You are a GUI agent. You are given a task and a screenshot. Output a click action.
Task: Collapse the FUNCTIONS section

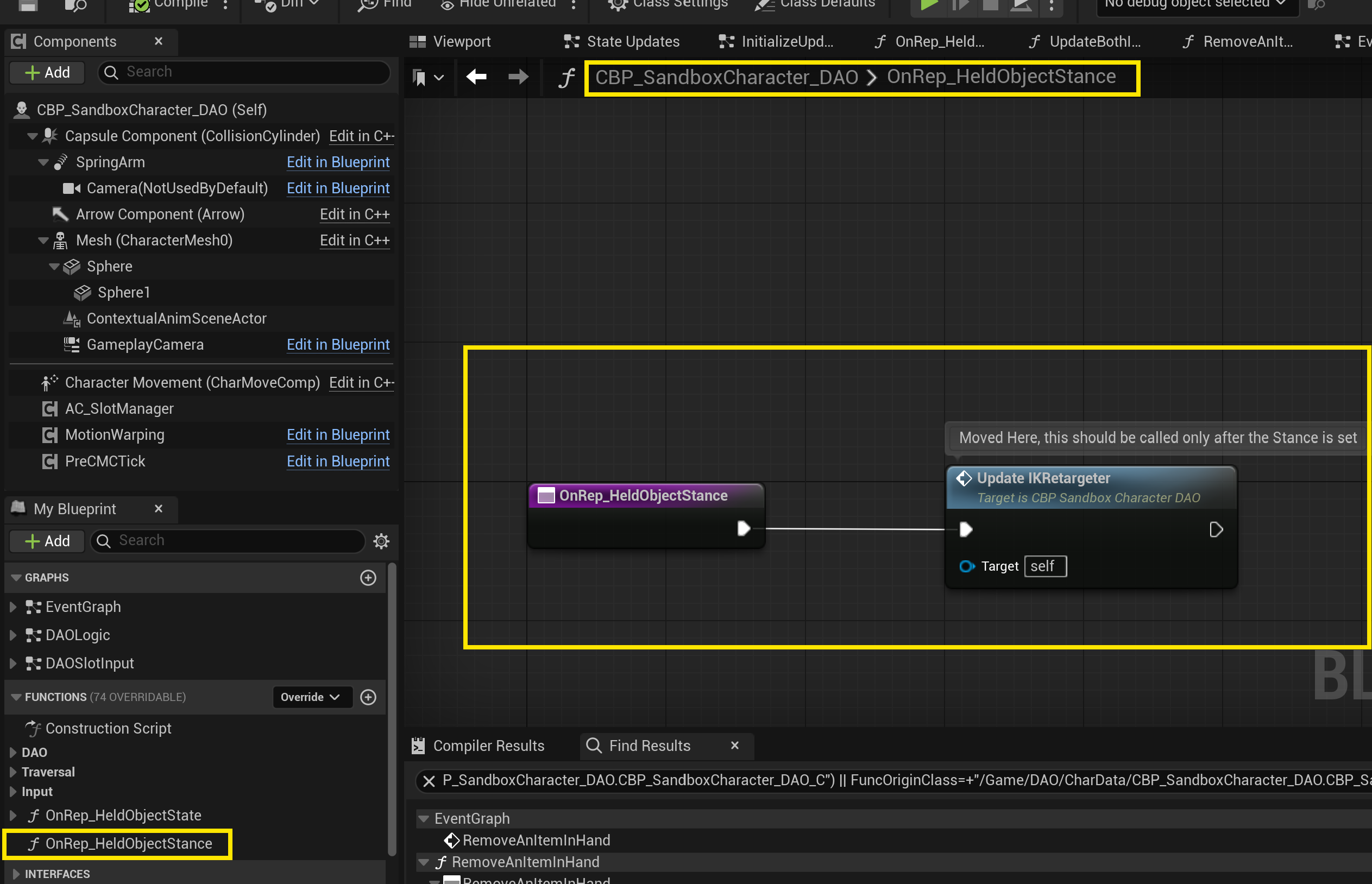pyautogui.click(x=16, y=697)
